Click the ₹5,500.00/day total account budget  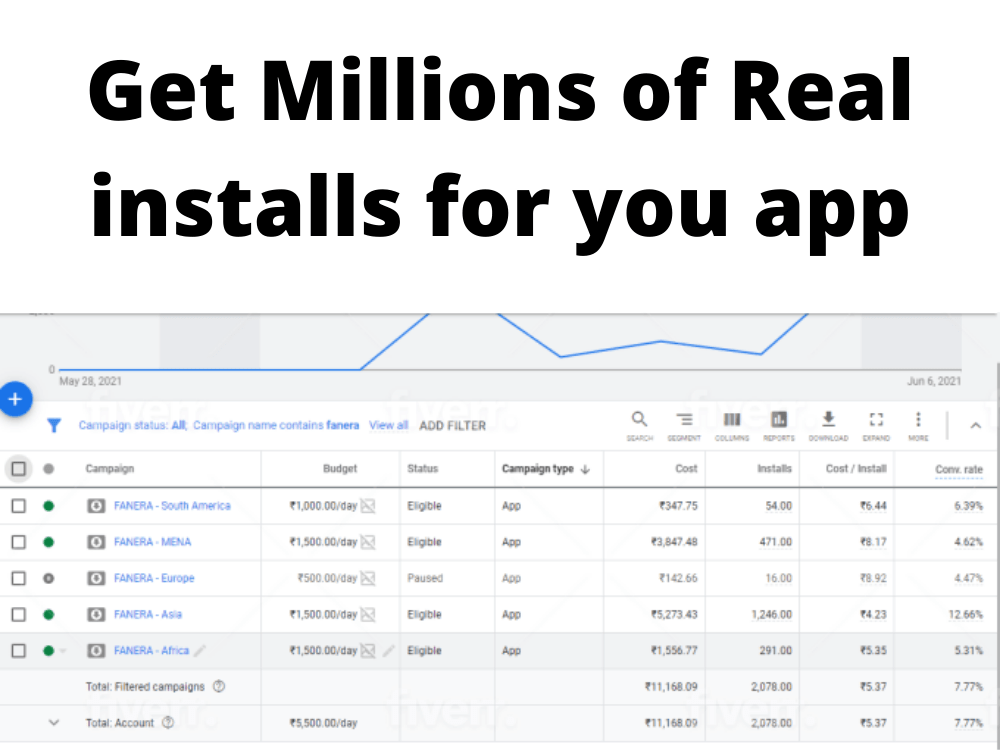[x=323, y=723]
